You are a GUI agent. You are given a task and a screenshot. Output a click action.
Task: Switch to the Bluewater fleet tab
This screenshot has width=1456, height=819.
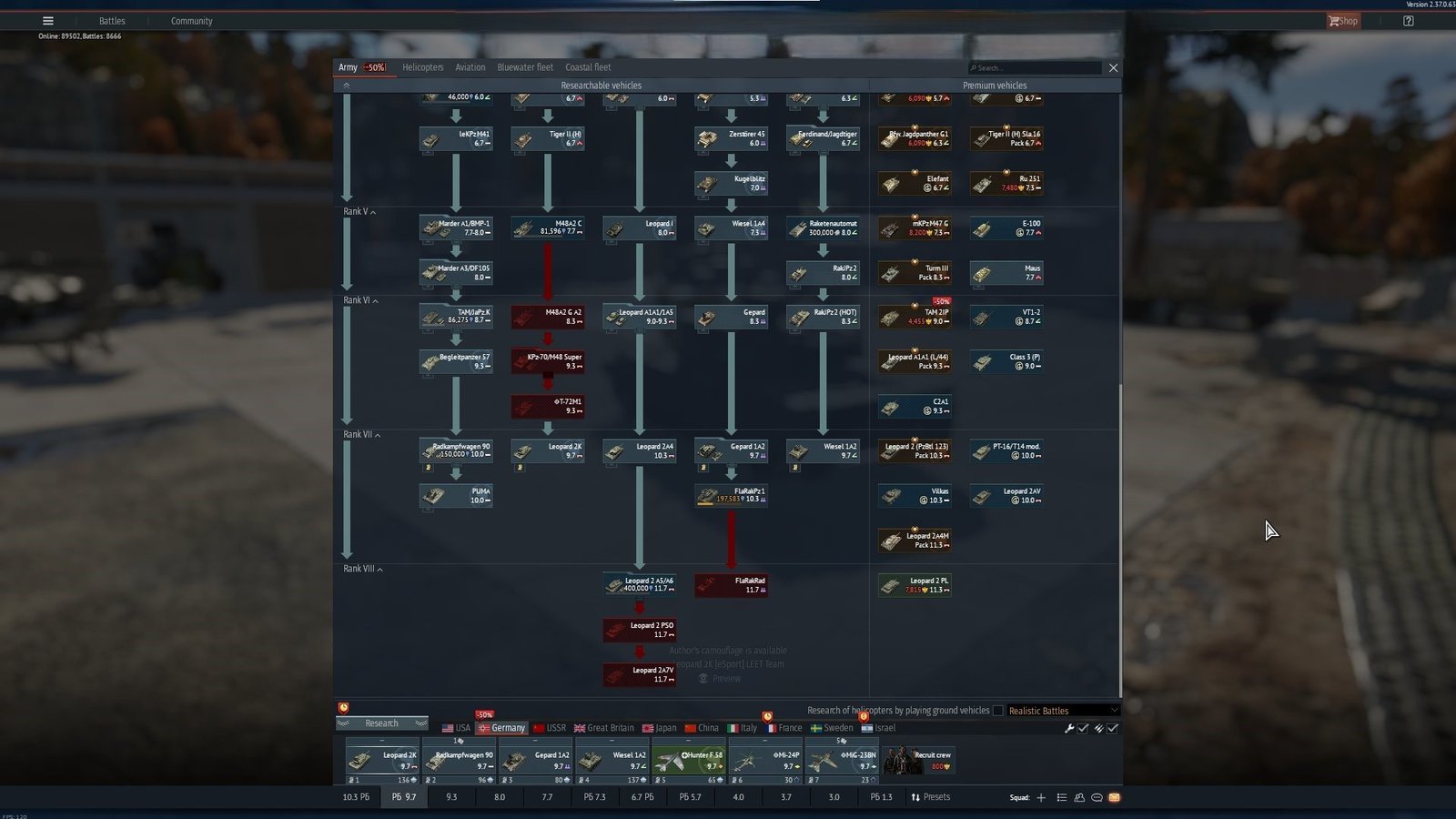pos(525,67)
